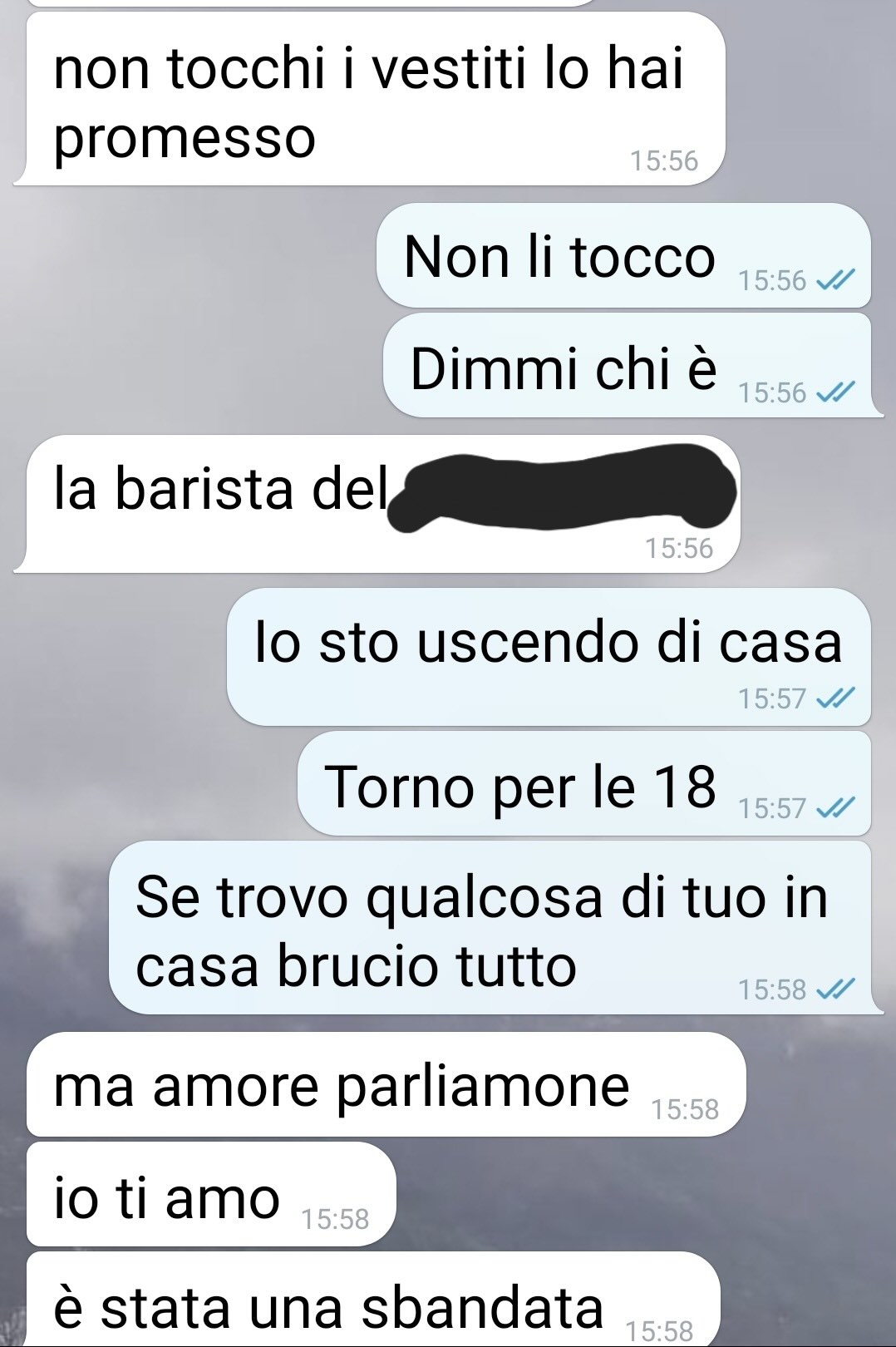Tap the 'è stata una sbandata' message

pyautogui.click(x=373, y=1300)
